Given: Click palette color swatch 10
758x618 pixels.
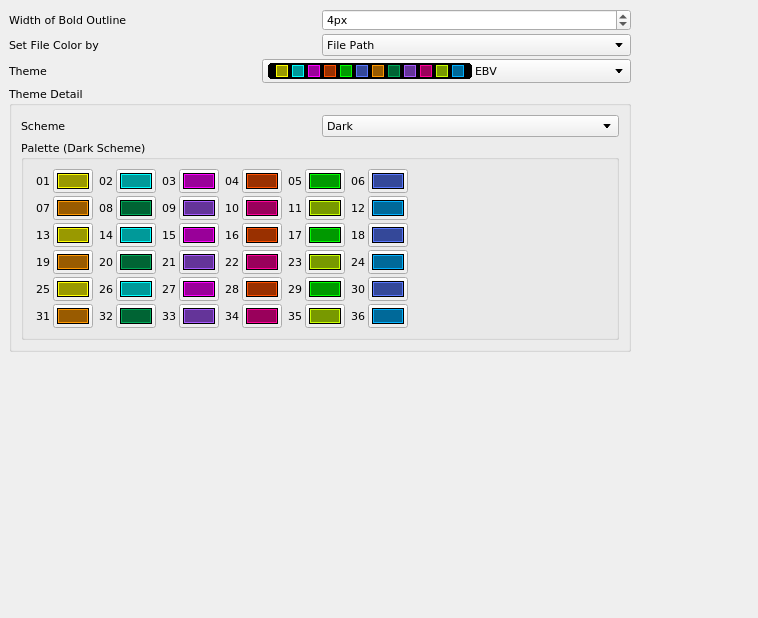Looking at the screenshot, I should [262, 208].
